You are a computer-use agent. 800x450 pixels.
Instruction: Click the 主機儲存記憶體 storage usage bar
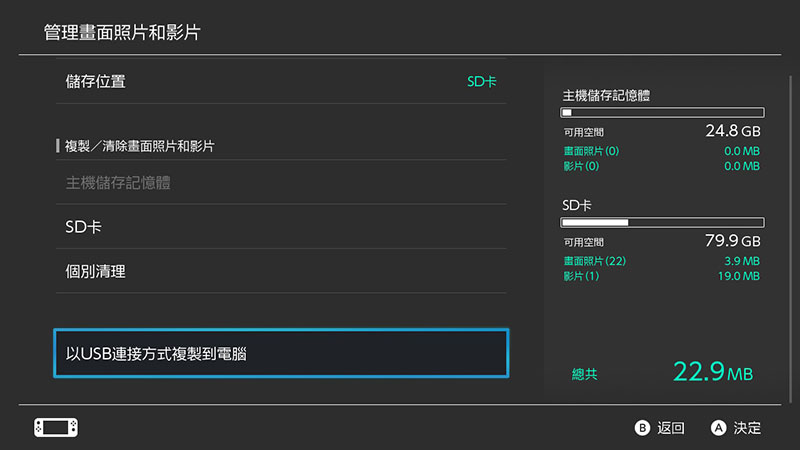[x=662, y=113]
